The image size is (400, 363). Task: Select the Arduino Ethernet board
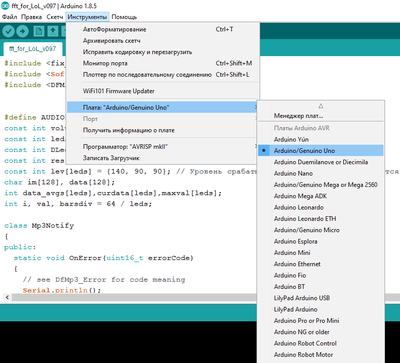pyautogui.click(x=321, y=264)
